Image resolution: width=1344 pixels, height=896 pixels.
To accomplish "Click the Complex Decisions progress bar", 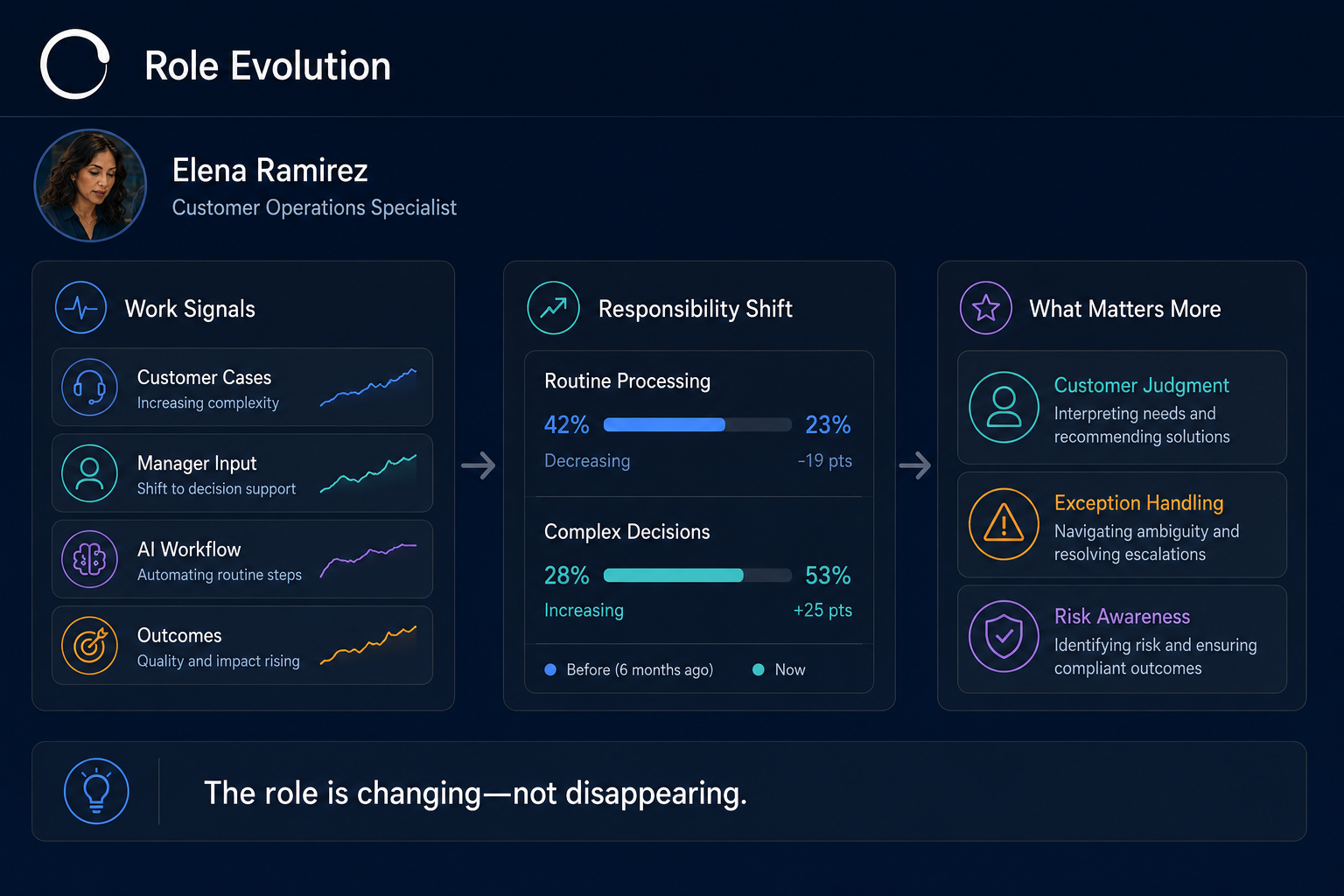I will [697, 576].
